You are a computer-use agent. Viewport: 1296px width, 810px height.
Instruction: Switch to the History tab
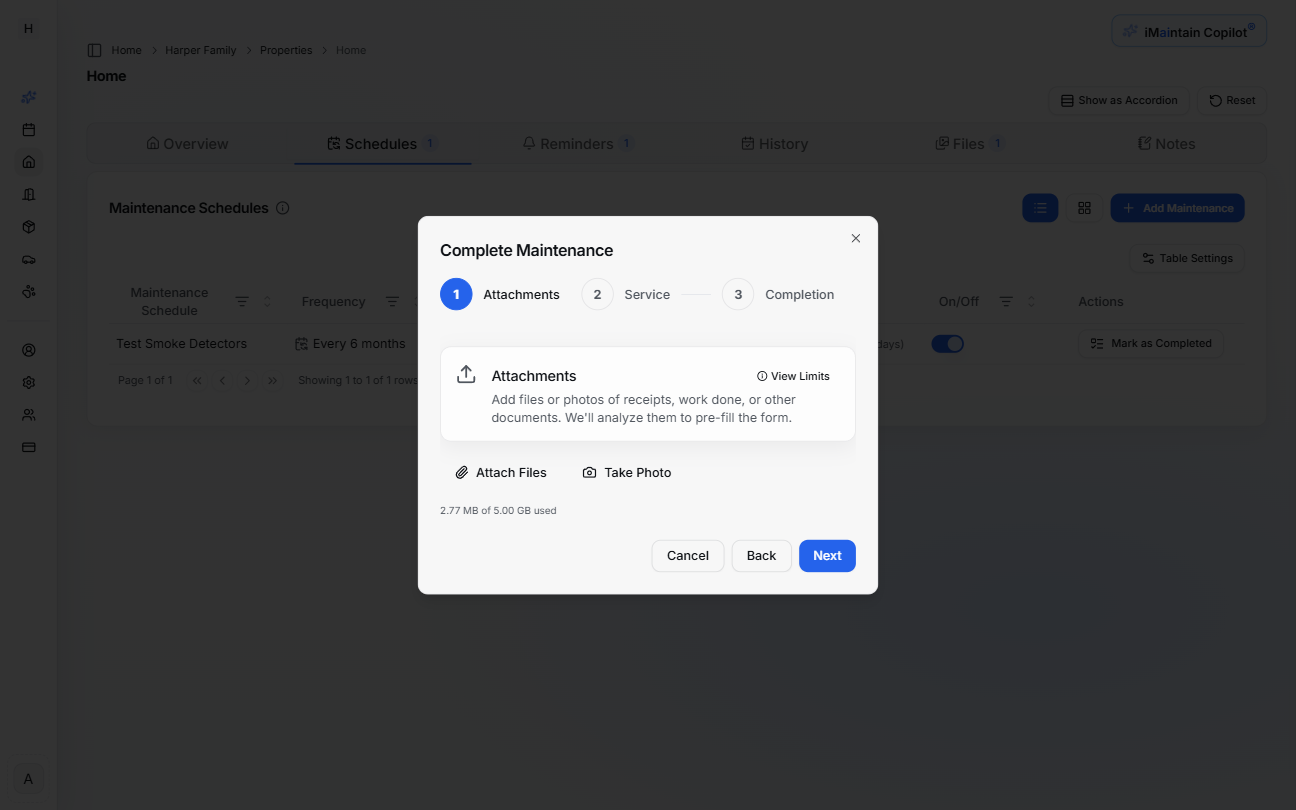[x=775, y=143]
